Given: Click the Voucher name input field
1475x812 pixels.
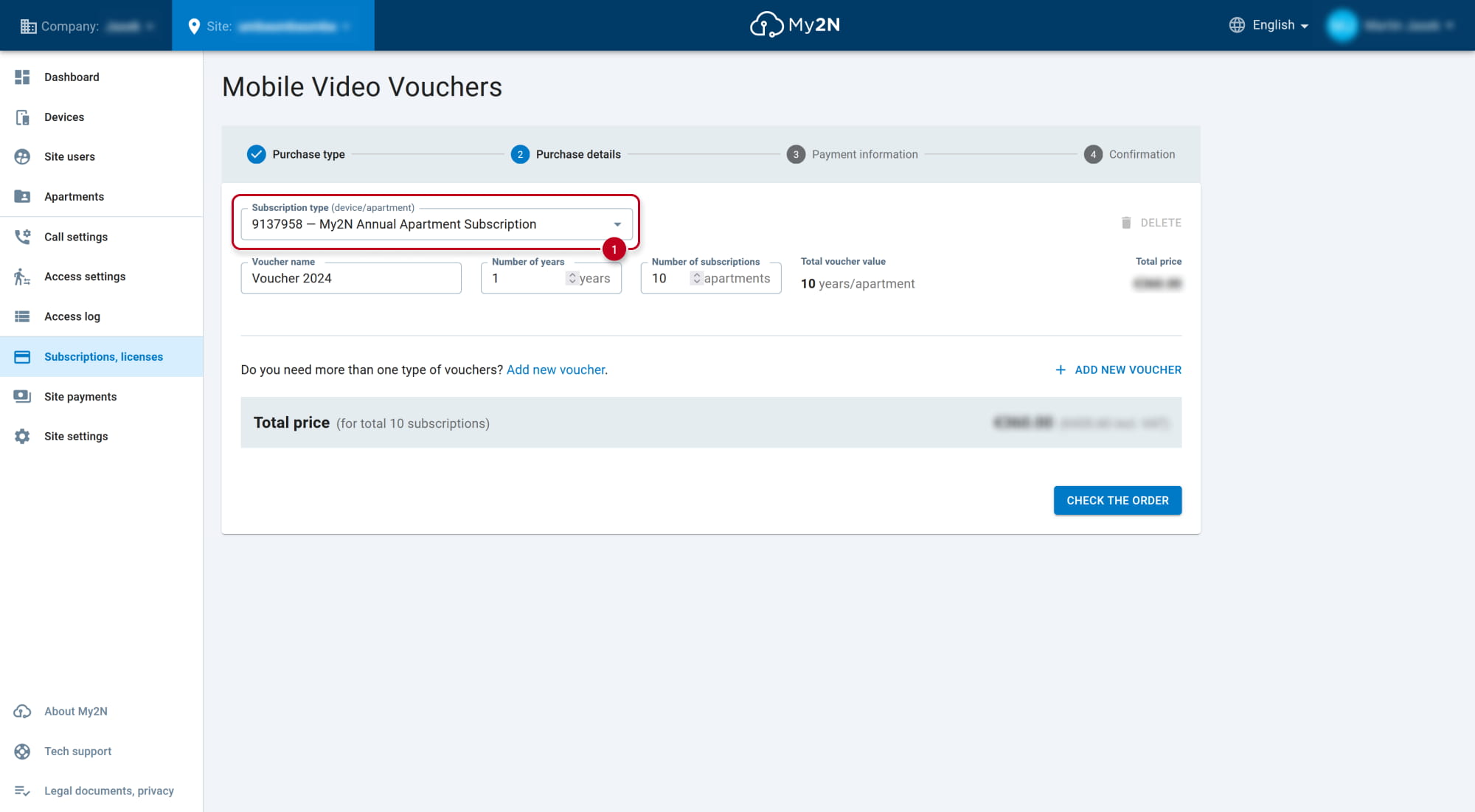Looking at the screenshot, I should (351, 278).
